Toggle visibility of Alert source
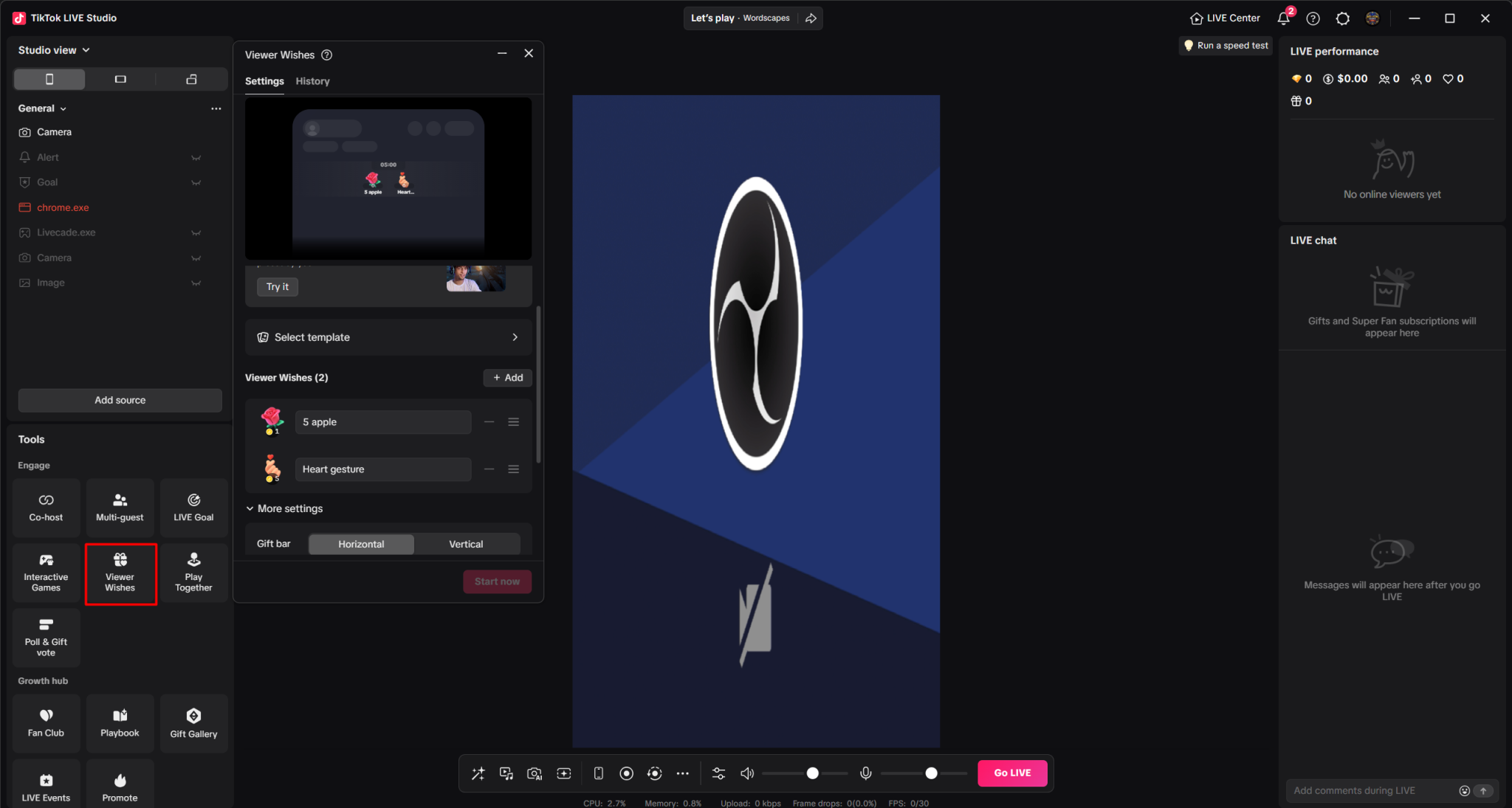The height and width of the screenshot is (808, 1512). [x=196, y=157]
